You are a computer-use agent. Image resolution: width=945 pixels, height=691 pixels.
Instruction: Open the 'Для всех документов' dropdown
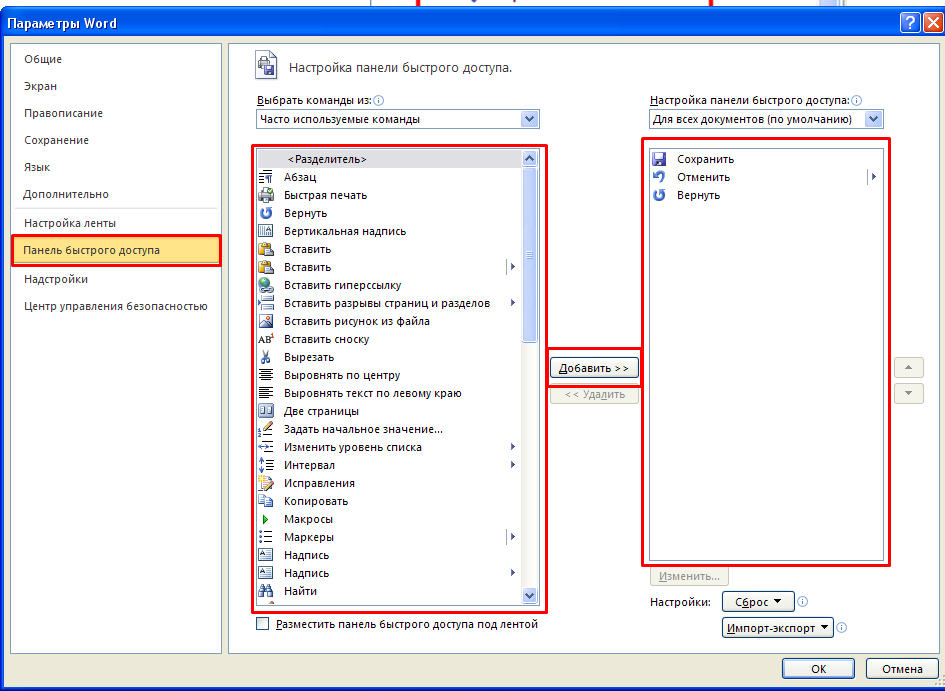(x=874, y=119)
